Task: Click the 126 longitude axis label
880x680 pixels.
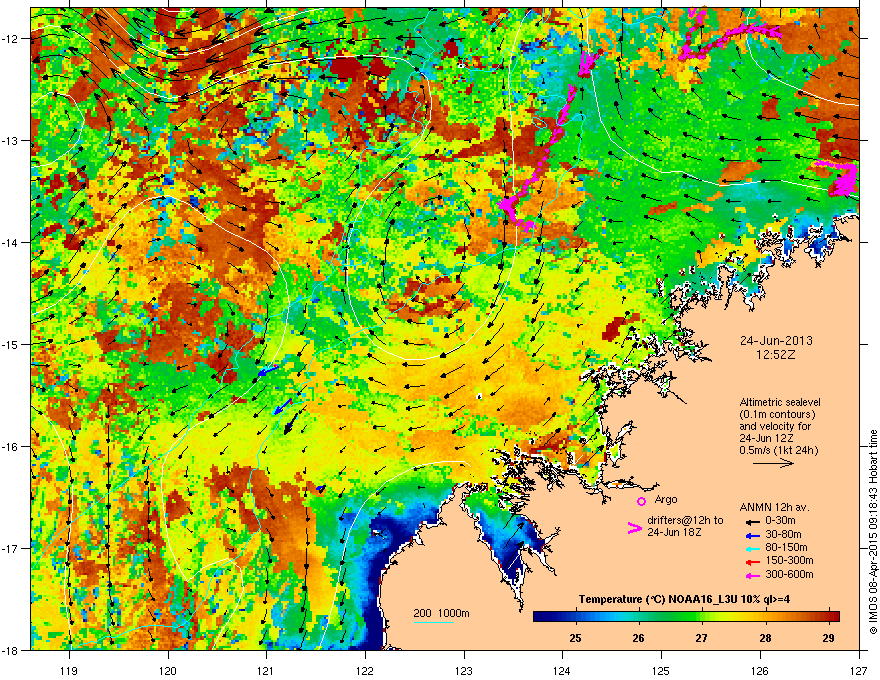Action: [760, 665]
